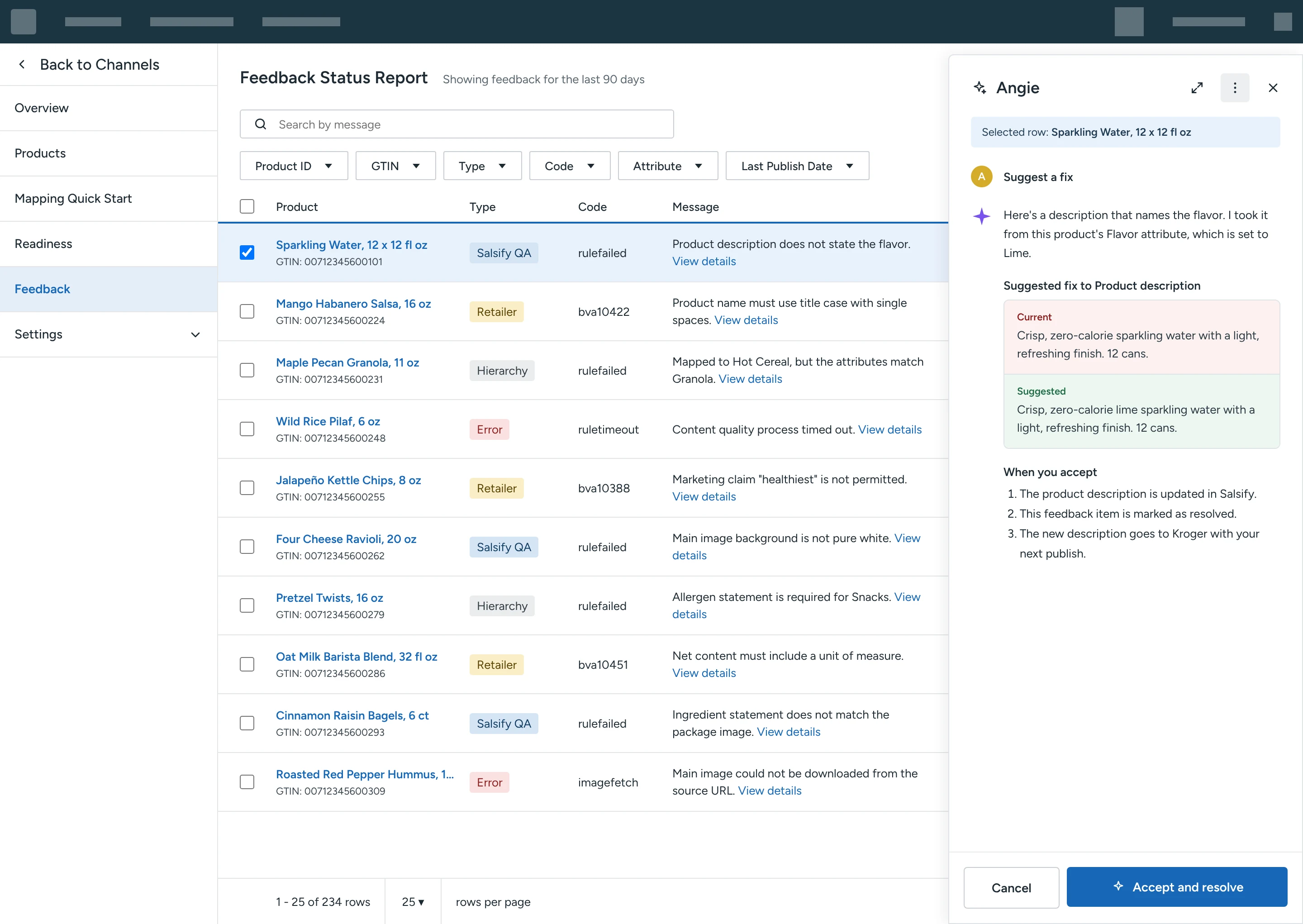Open the Product ID filter dropdown
Screen dimensions: 1303x924
pos(294,166)
